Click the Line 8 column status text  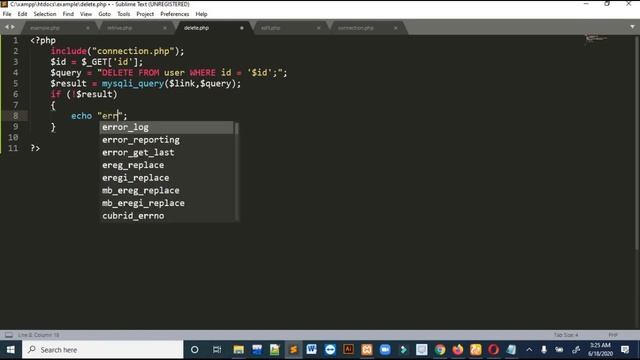tap(38, 335)
